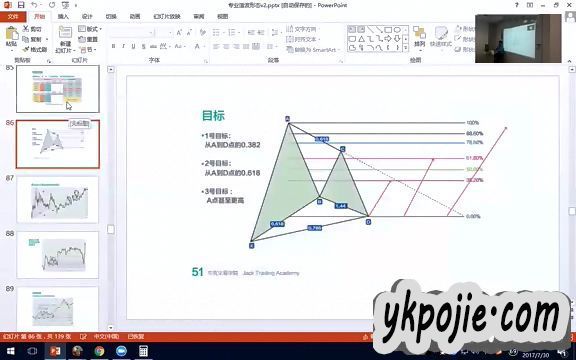Screen dimensions: 576x360
Task: Switch to the Insert (插入) ribbon tab
Action: coord(63,17)
